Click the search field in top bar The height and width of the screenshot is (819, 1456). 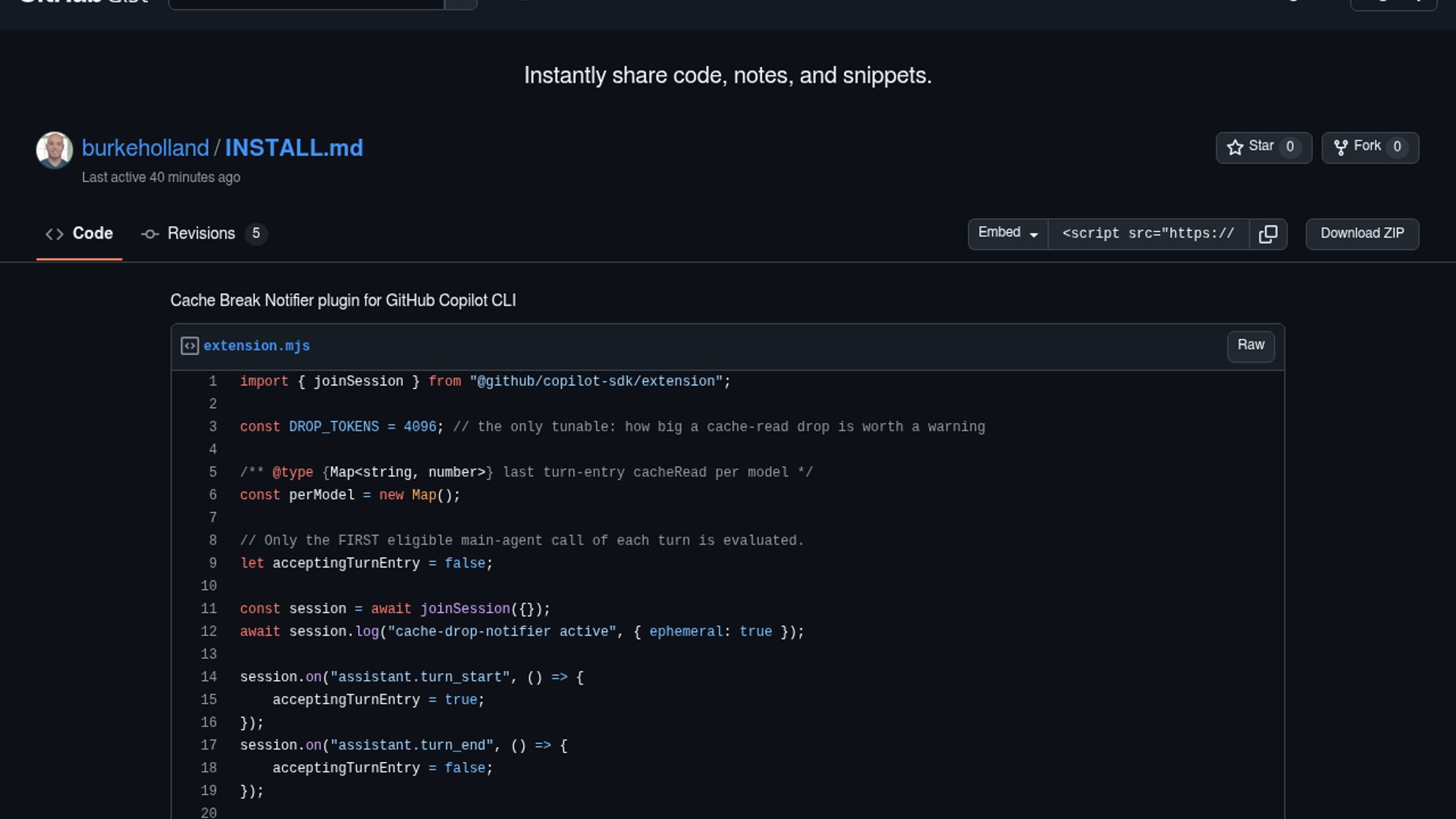click(306, 4)
